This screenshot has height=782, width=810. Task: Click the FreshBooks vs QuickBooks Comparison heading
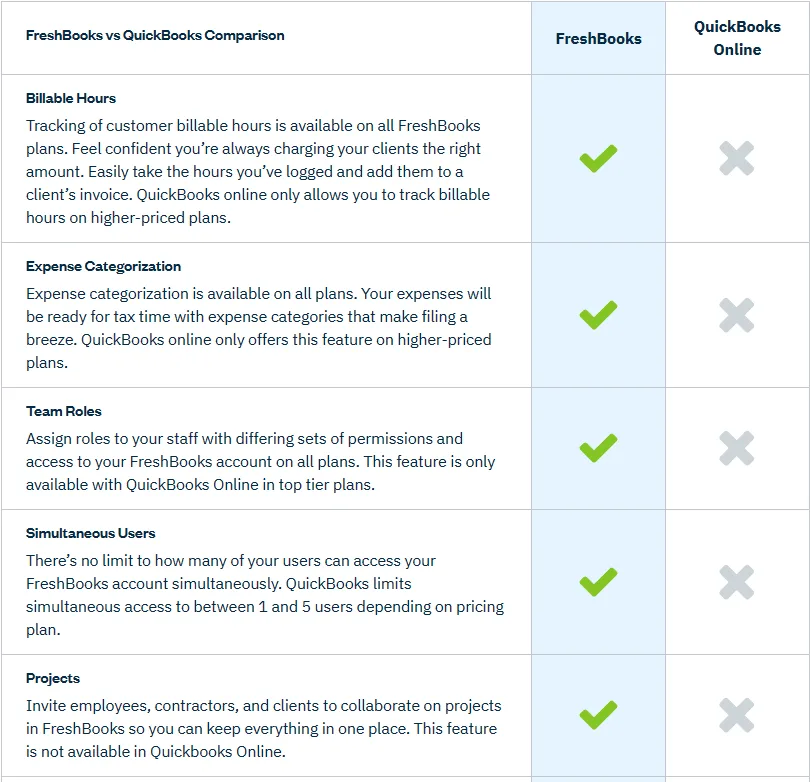155,36
